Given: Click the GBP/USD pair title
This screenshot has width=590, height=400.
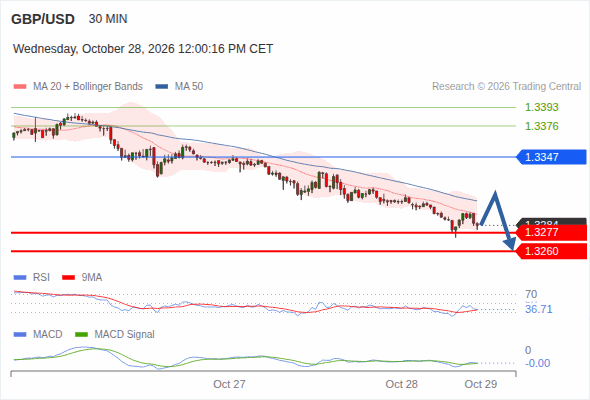Looking at the screenshot, I should [43, 19].
